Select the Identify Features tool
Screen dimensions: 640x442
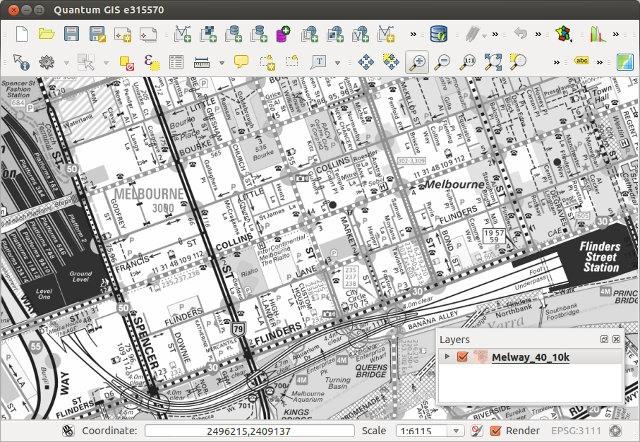pyautogui.click(x=21, y=62)
